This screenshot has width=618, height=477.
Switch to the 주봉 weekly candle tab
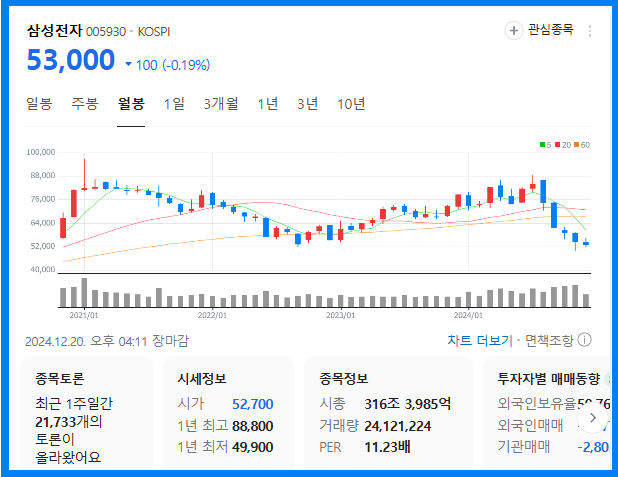coord(84,104)
